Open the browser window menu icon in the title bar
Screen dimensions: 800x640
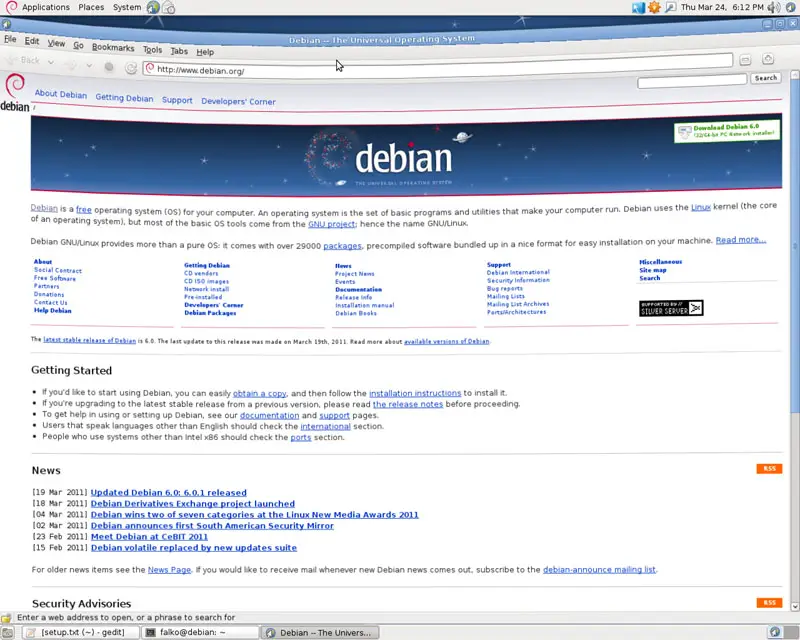(6, 23)
